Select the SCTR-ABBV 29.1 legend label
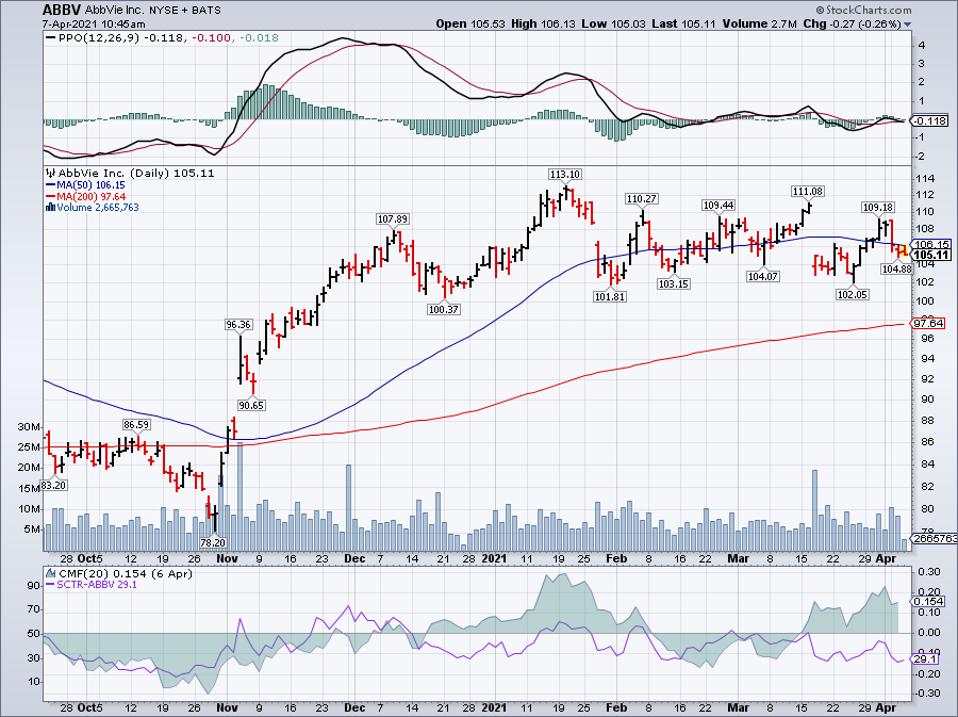The width and height of the screenshot is (958, 717). click(x=97, y=584)
